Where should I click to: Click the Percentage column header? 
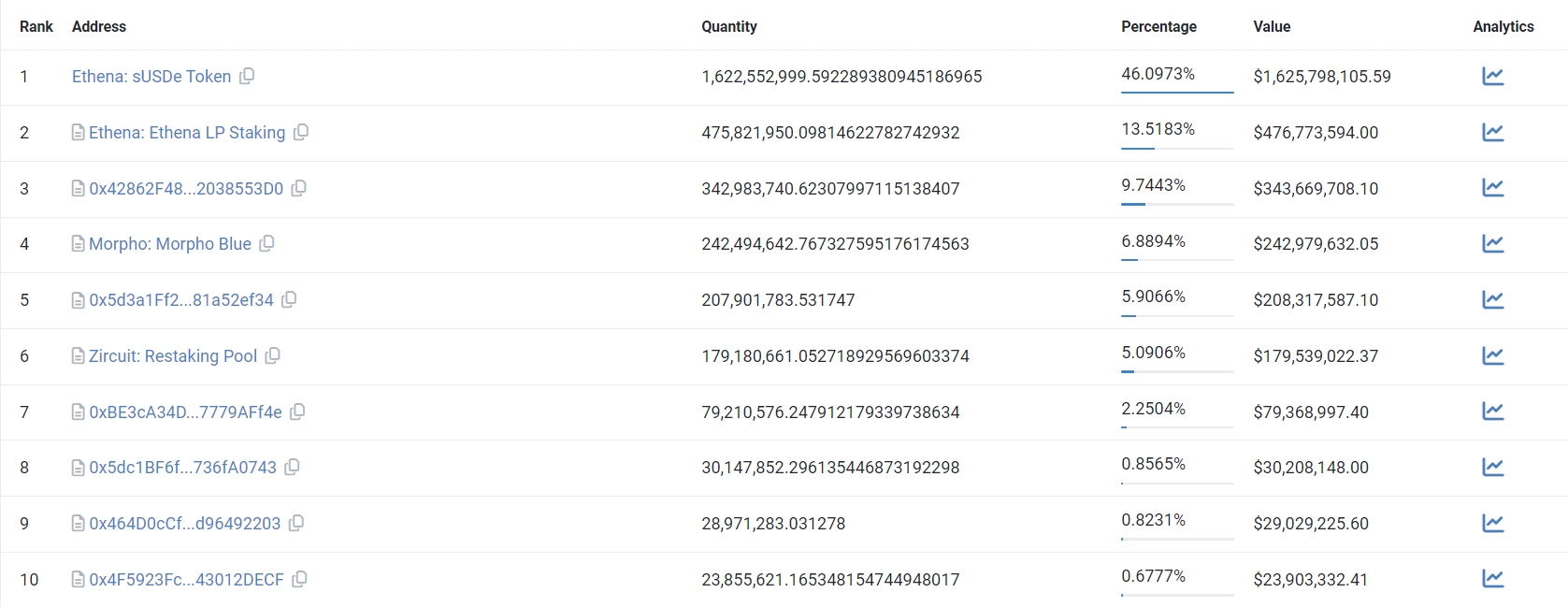pos(1158,26)
